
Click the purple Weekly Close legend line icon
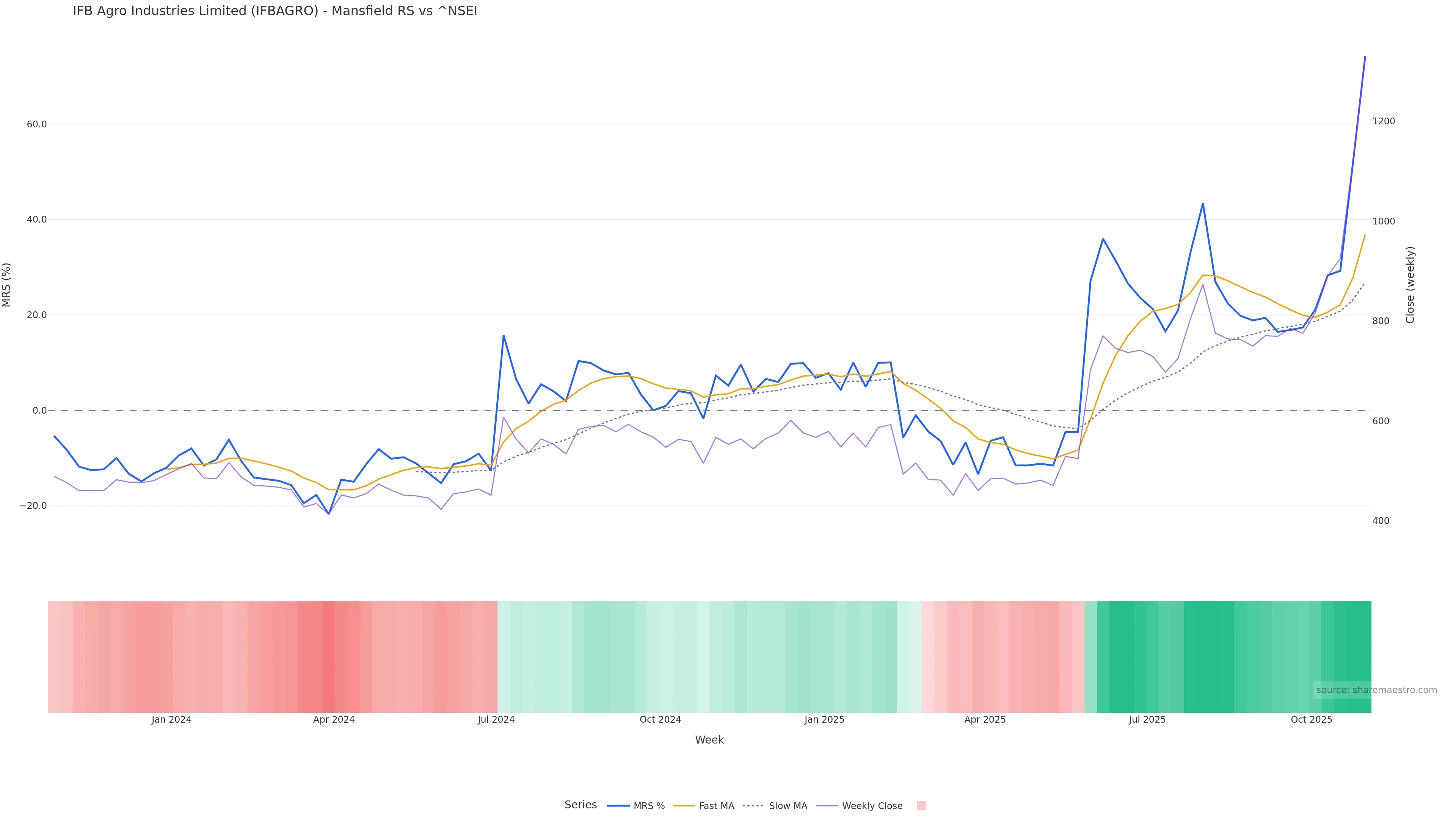pyautogui.click(x=827, y=806)
